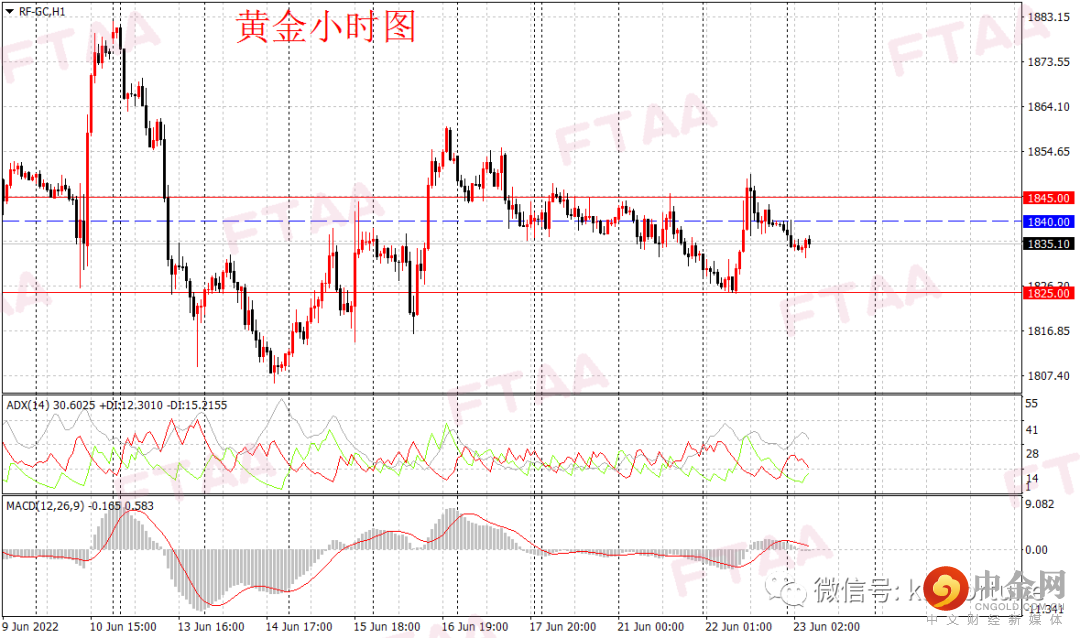The width and height of the screenshot is (1080, 638).
Task: Click the 13 Jun 16:00 time label
Action: pos(211,627)
